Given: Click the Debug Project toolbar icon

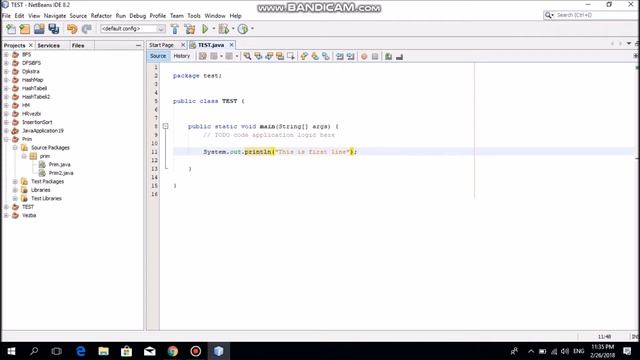Looking at the screenshot, I should pos(223,29).
